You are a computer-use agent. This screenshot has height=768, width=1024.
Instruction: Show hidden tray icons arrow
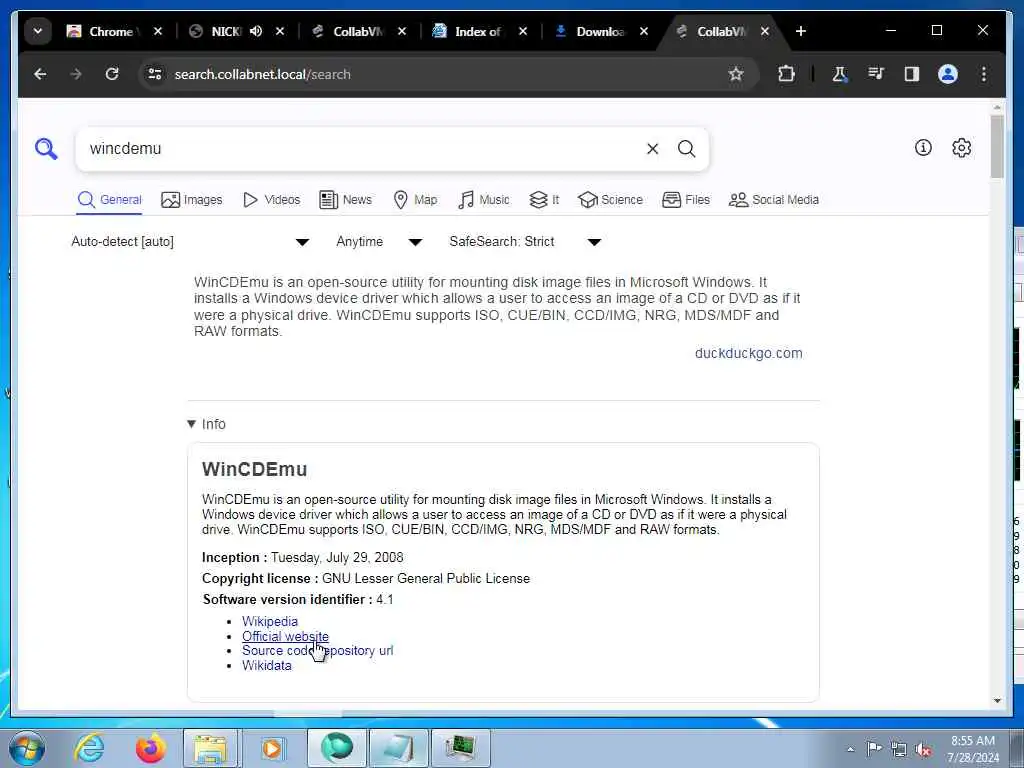pos(850,750)
